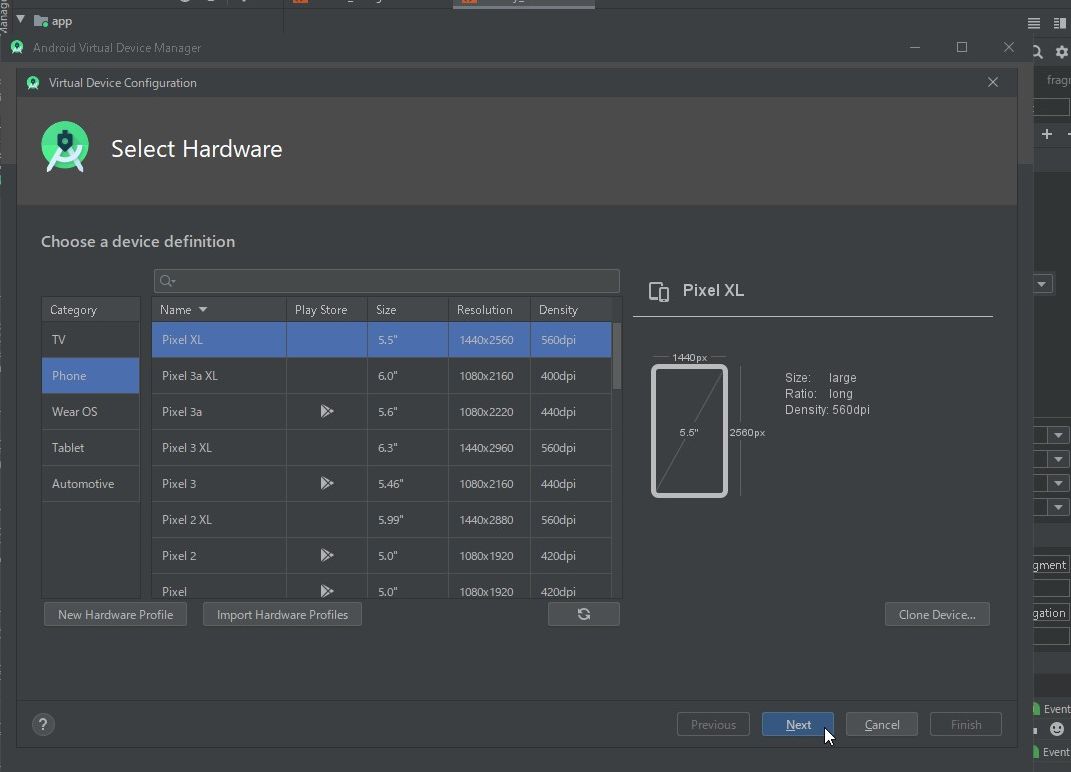Click the Play Store icon on Pixel 3a row
Viewport: 1071px width, 772px height.
(x=326, y=411)
